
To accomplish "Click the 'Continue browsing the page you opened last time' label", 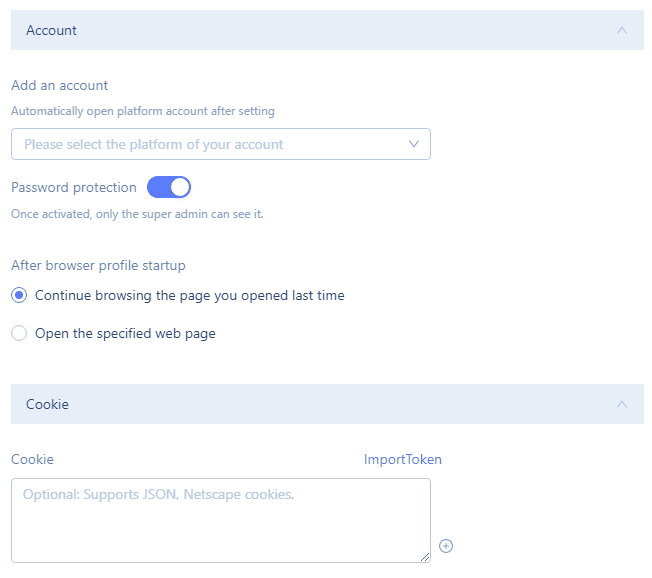I will (190, 295).
